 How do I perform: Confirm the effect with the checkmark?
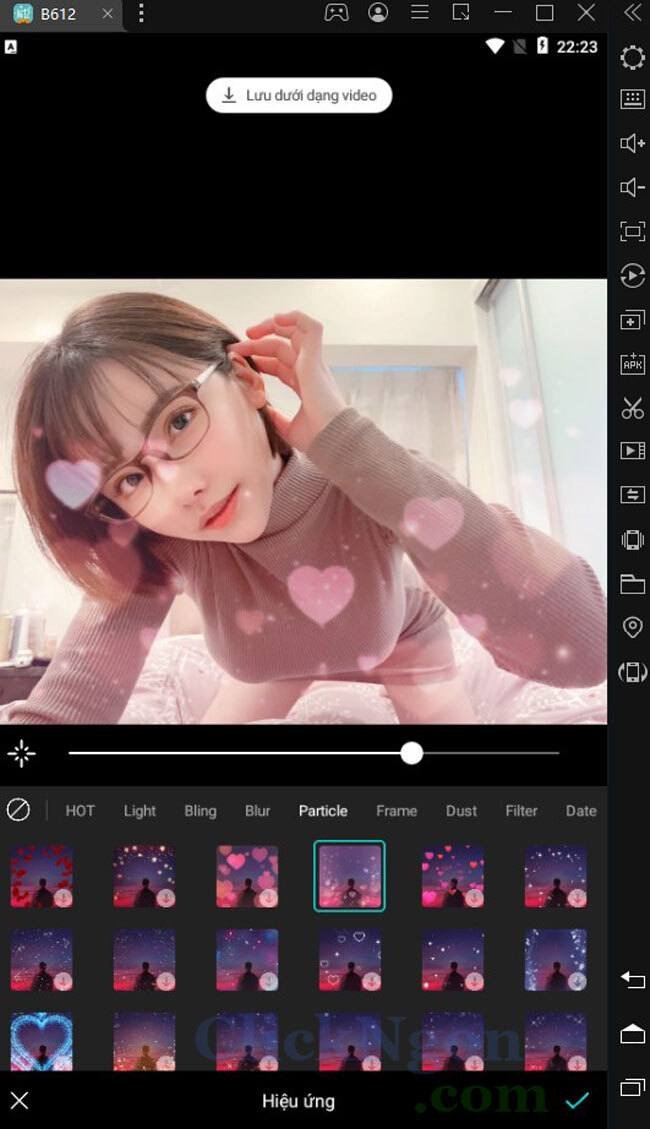577,1100
